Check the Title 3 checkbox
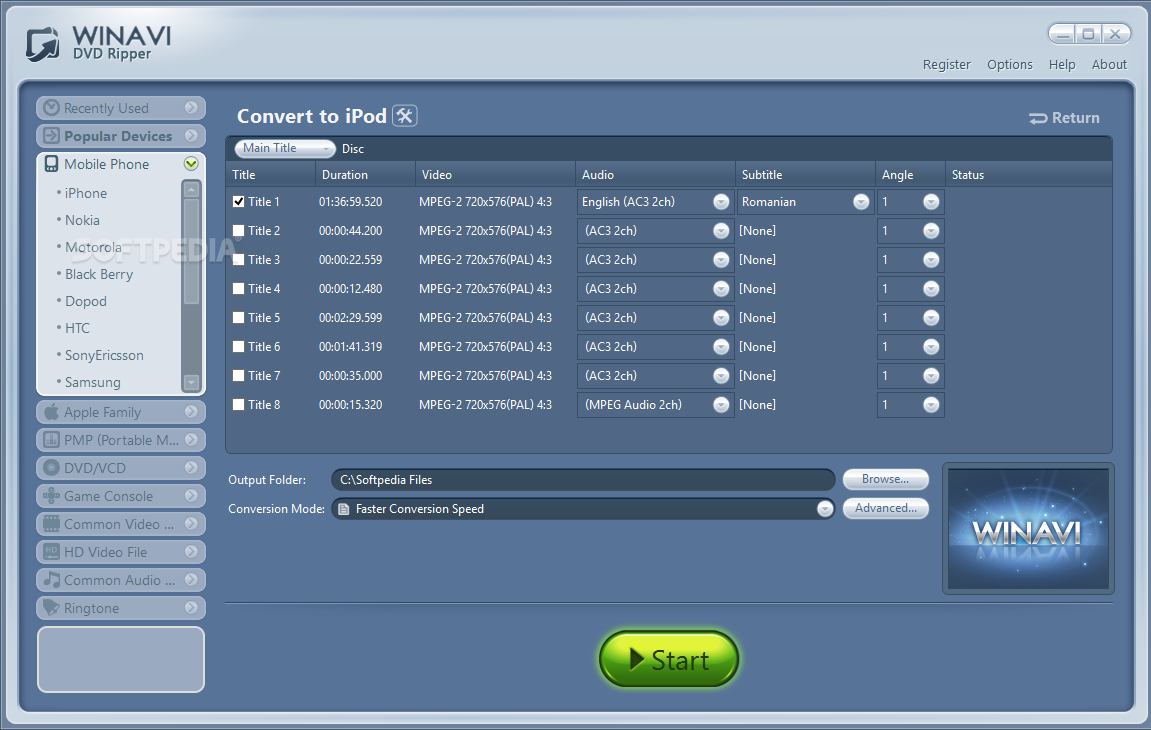 tap(239, 259)
